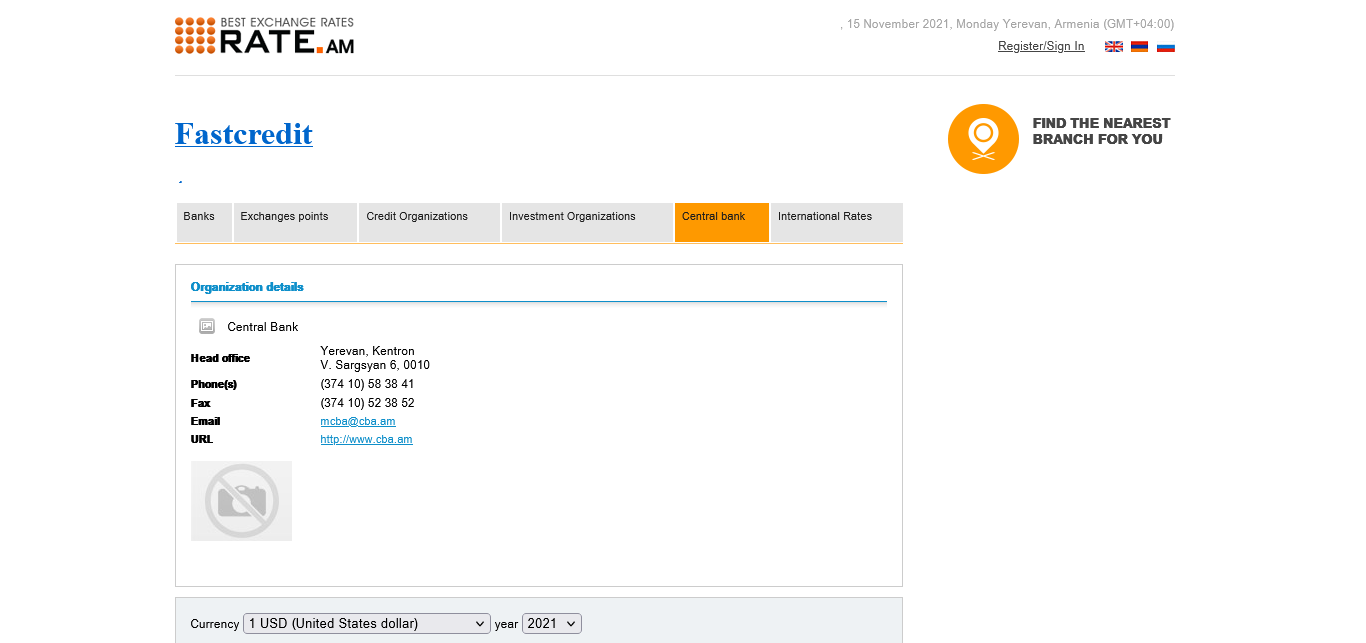Open the Fastcredit heading link
This screenshot has width=1366, height=643.
tap(243, 134)
